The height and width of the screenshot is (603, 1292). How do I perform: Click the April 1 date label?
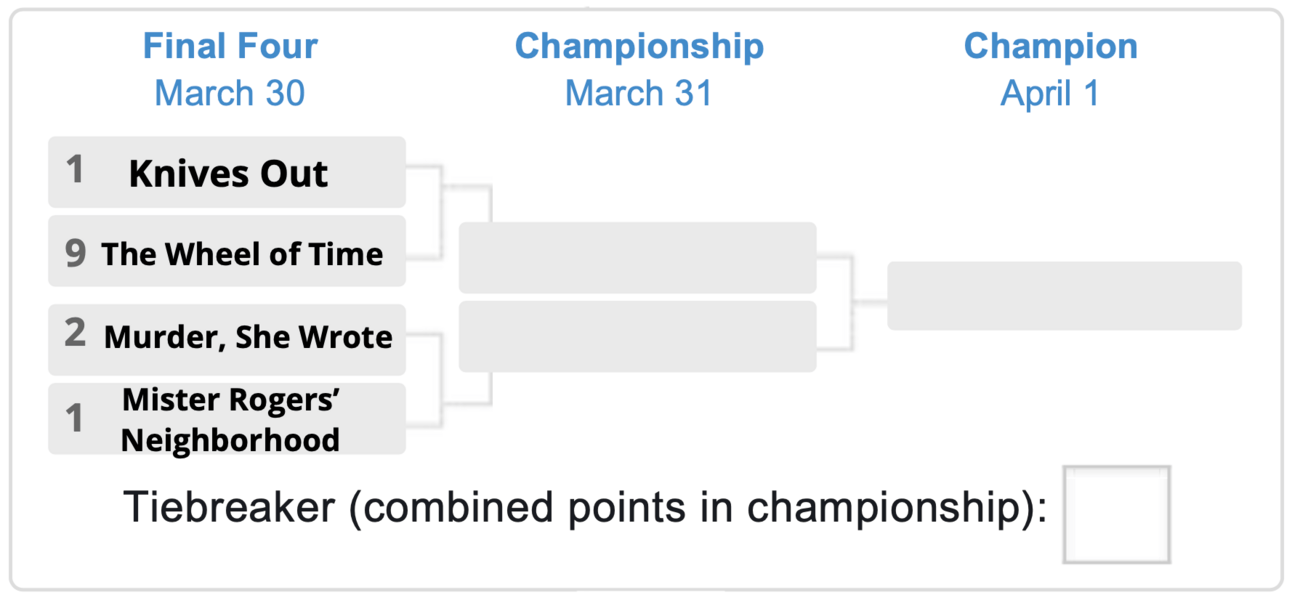click(1050, 93)
